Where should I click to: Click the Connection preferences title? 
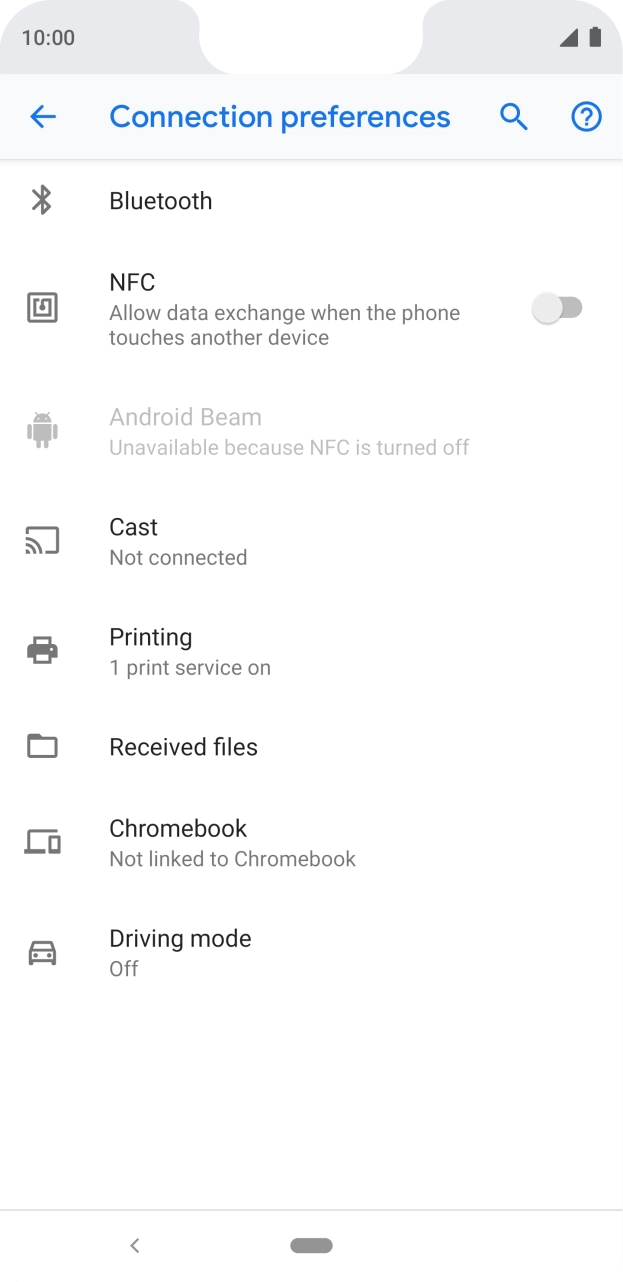click(x=280, y=117)
